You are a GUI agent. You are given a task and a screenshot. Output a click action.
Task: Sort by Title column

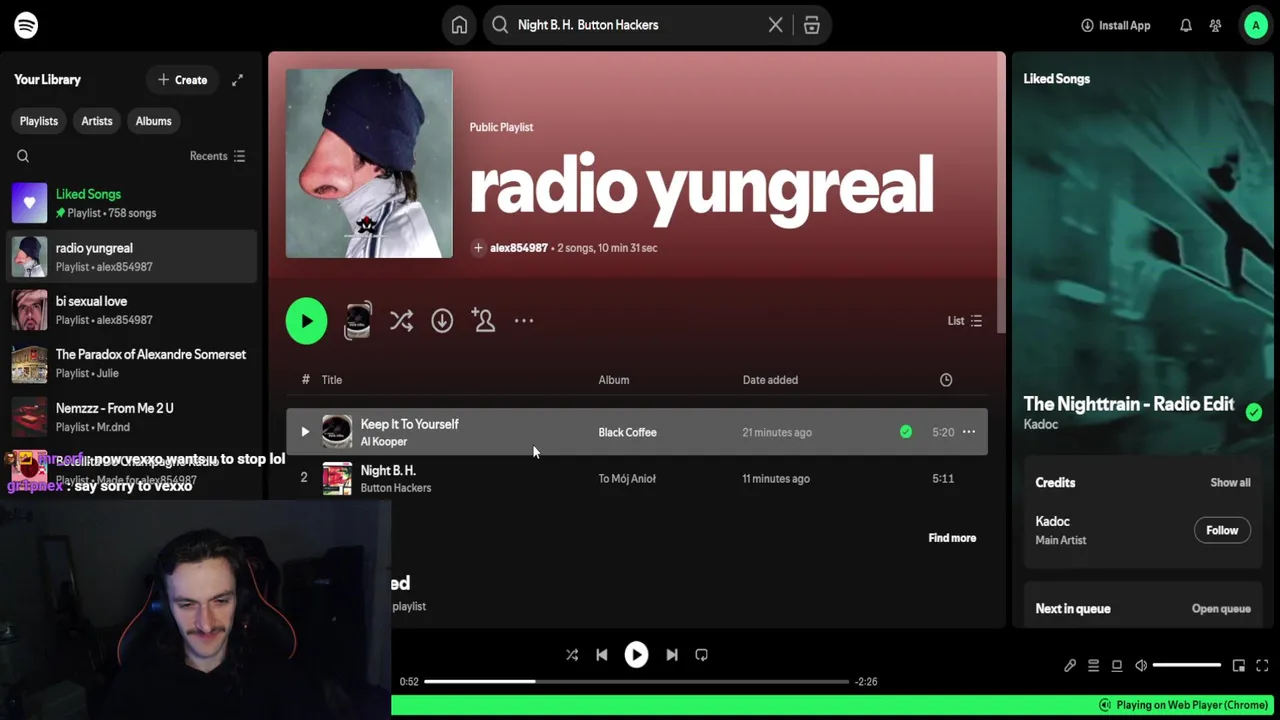pyautogui.click(x=332, y=380)
